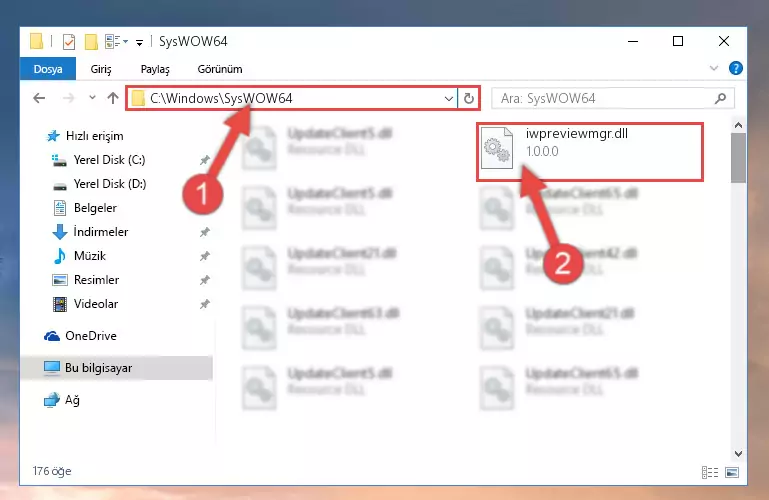
Task: Select OneDrive in navigation pane
Action: (x=80, y=336)
